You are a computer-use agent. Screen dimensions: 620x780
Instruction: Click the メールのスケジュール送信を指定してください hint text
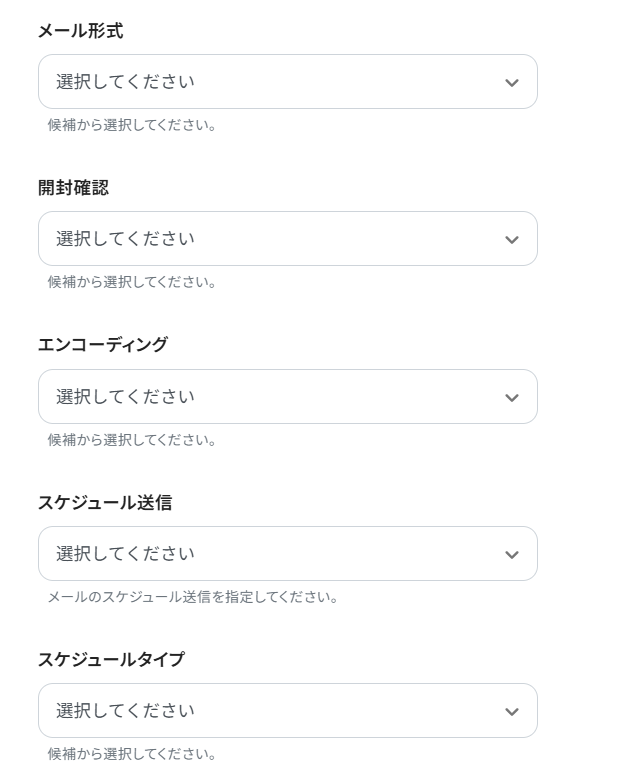[x=193, y=597]
